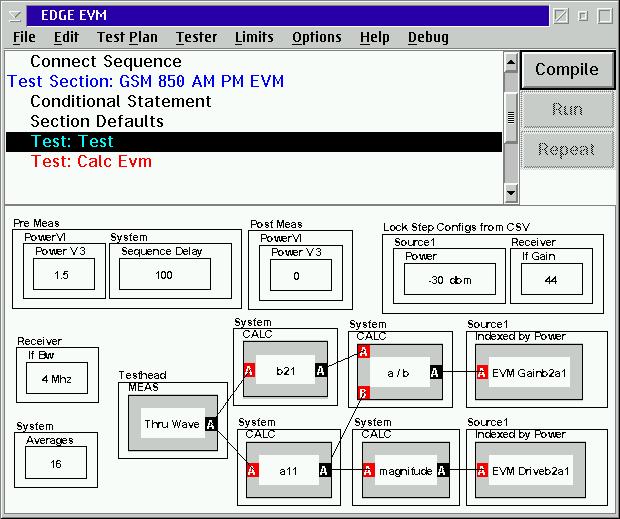Image resolution: width=620 pixels, height=519 pixels.
Task: Select the magnitude calc block
Action: (x=406, y=470)
